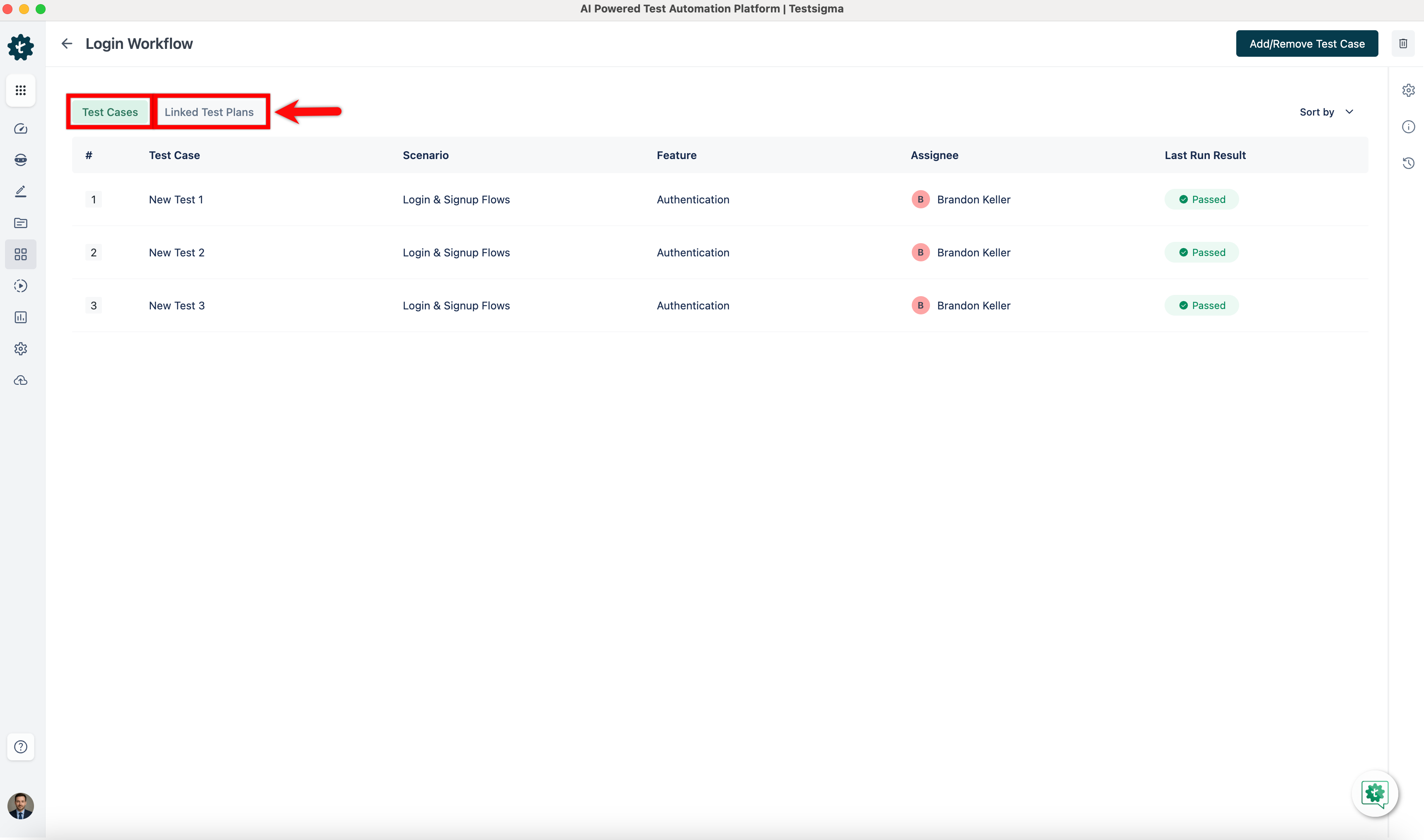The image size is (1424, 840).
Task: Open the right panel settings gear
Action: tap(1409, 89)
